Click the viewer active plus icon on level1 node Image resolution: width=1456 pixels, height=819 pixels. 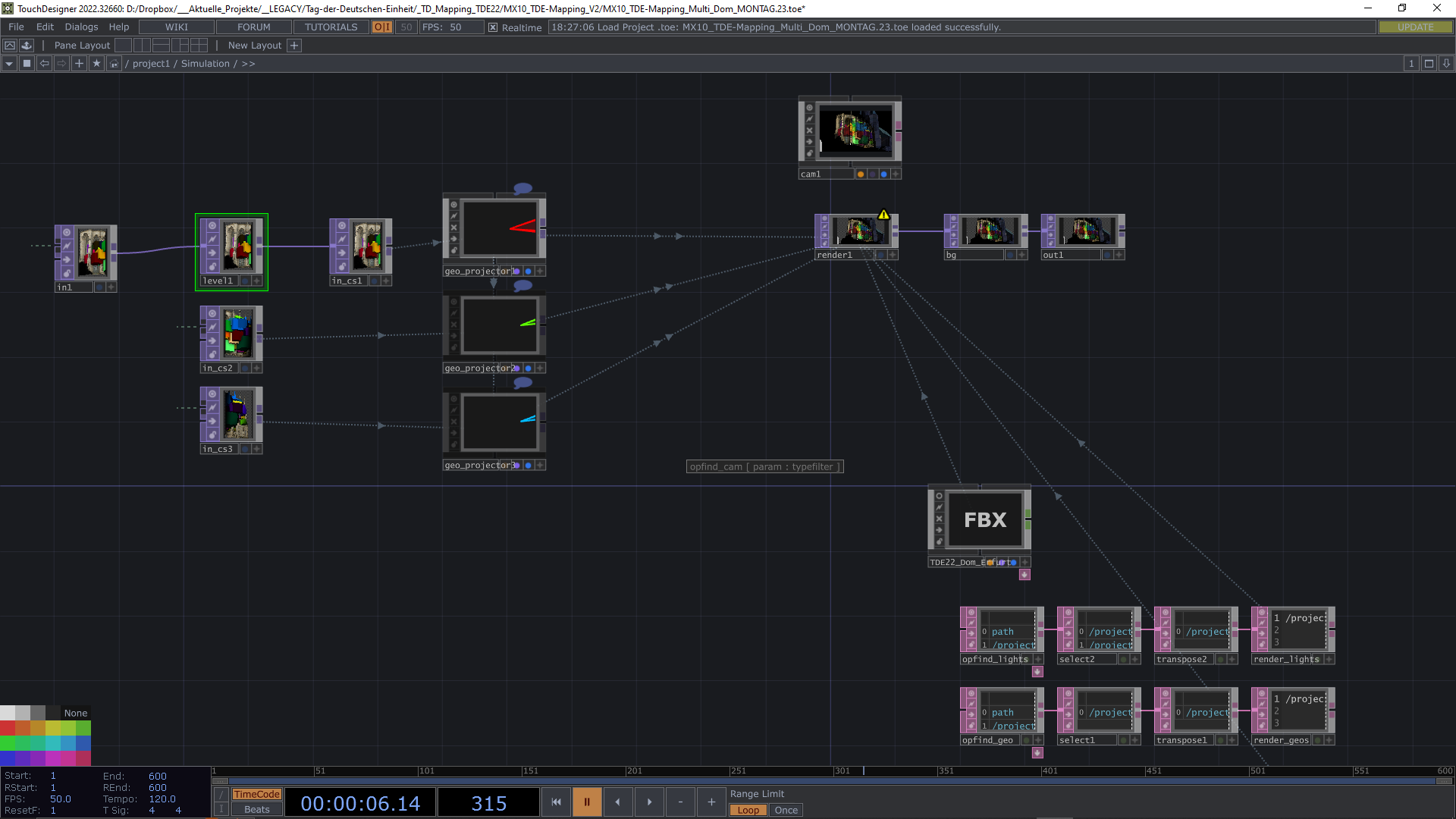coord(256,281)
